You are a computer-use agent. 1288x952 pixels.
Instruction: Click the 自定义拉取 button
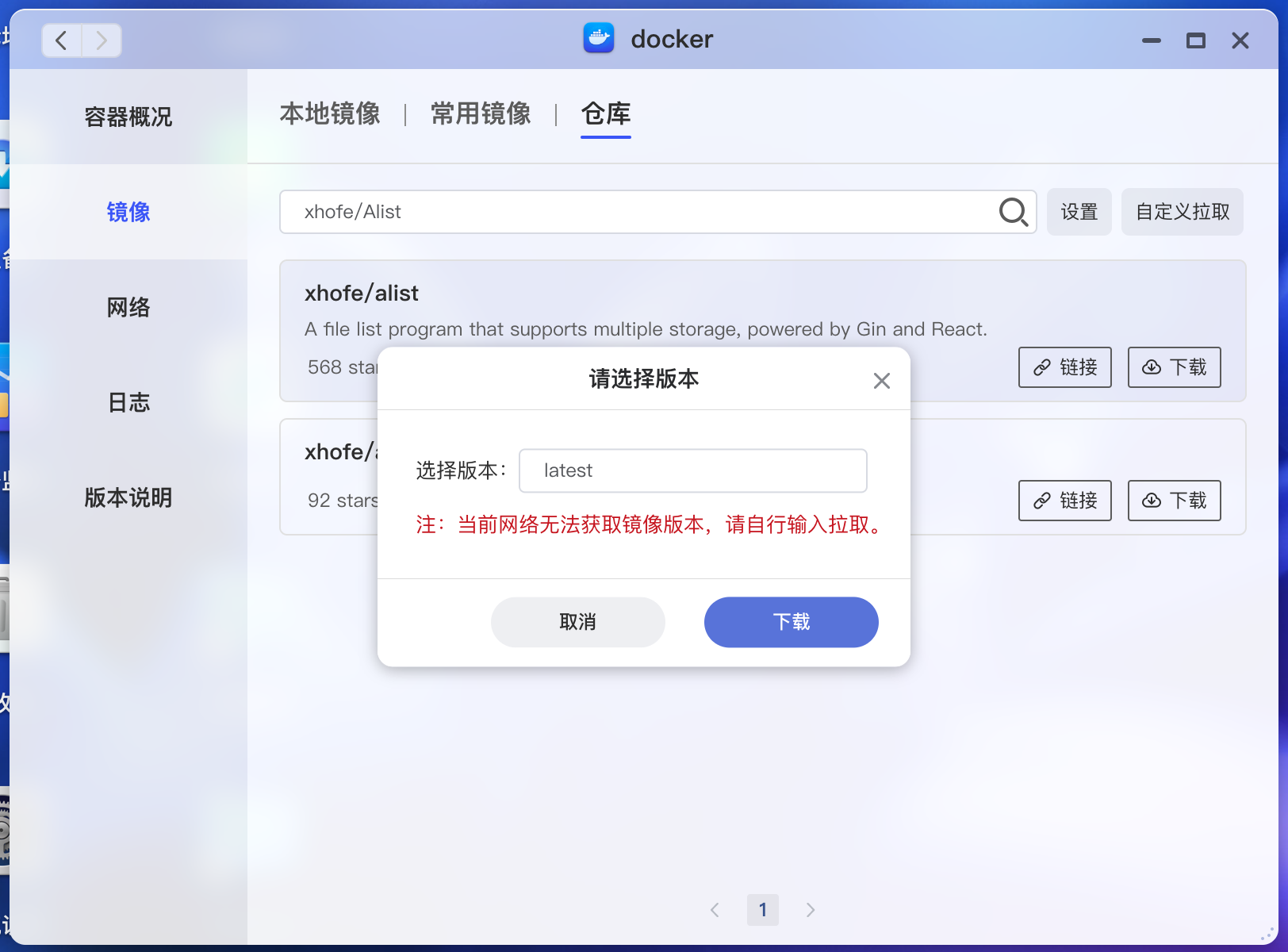click(x=1183, y=212)
